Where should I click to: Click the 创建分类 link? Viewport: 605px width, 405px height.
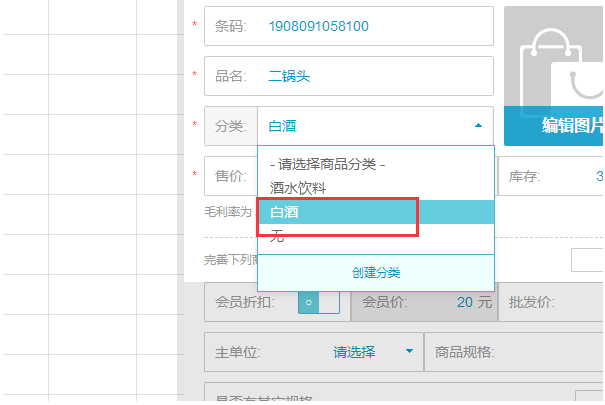pyautogui.click(x=375, y=272)
